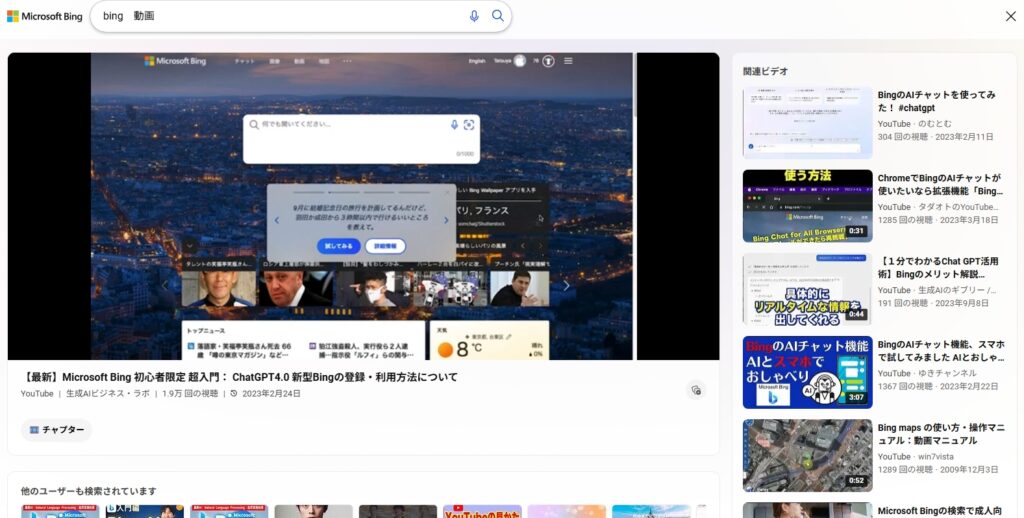The image size is (1024, 518).
Task: Select the "1分でわかるChat GPT活用術" video title
Action: click(938, 267)
